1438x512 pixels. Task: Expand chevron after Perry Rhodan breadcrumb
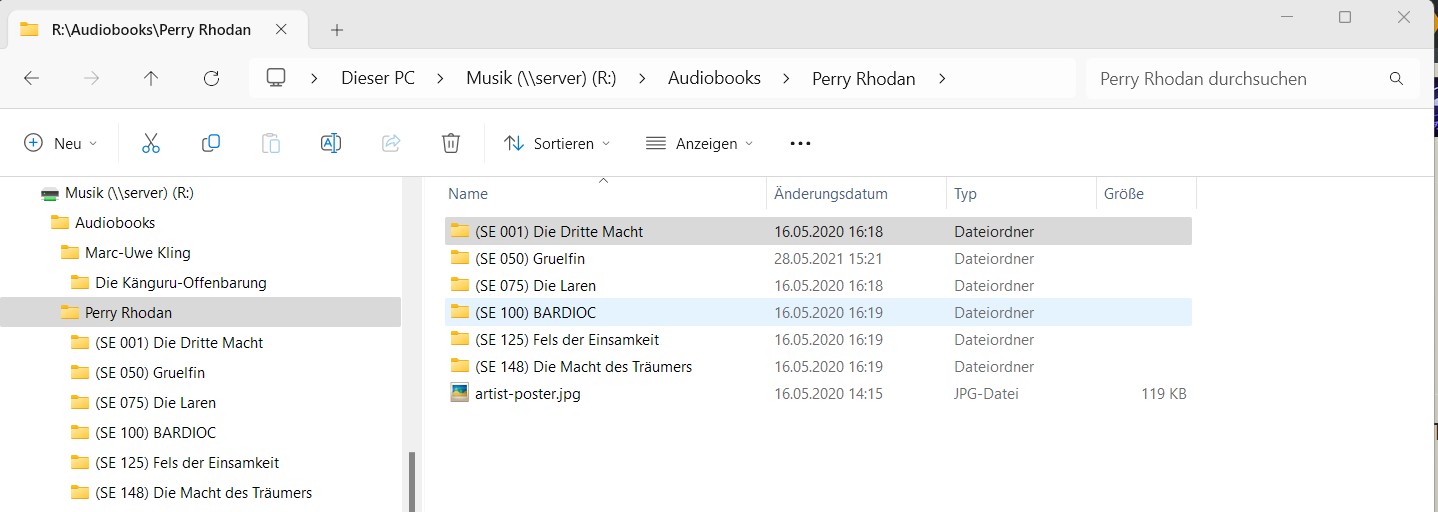[x=942, y=78]
